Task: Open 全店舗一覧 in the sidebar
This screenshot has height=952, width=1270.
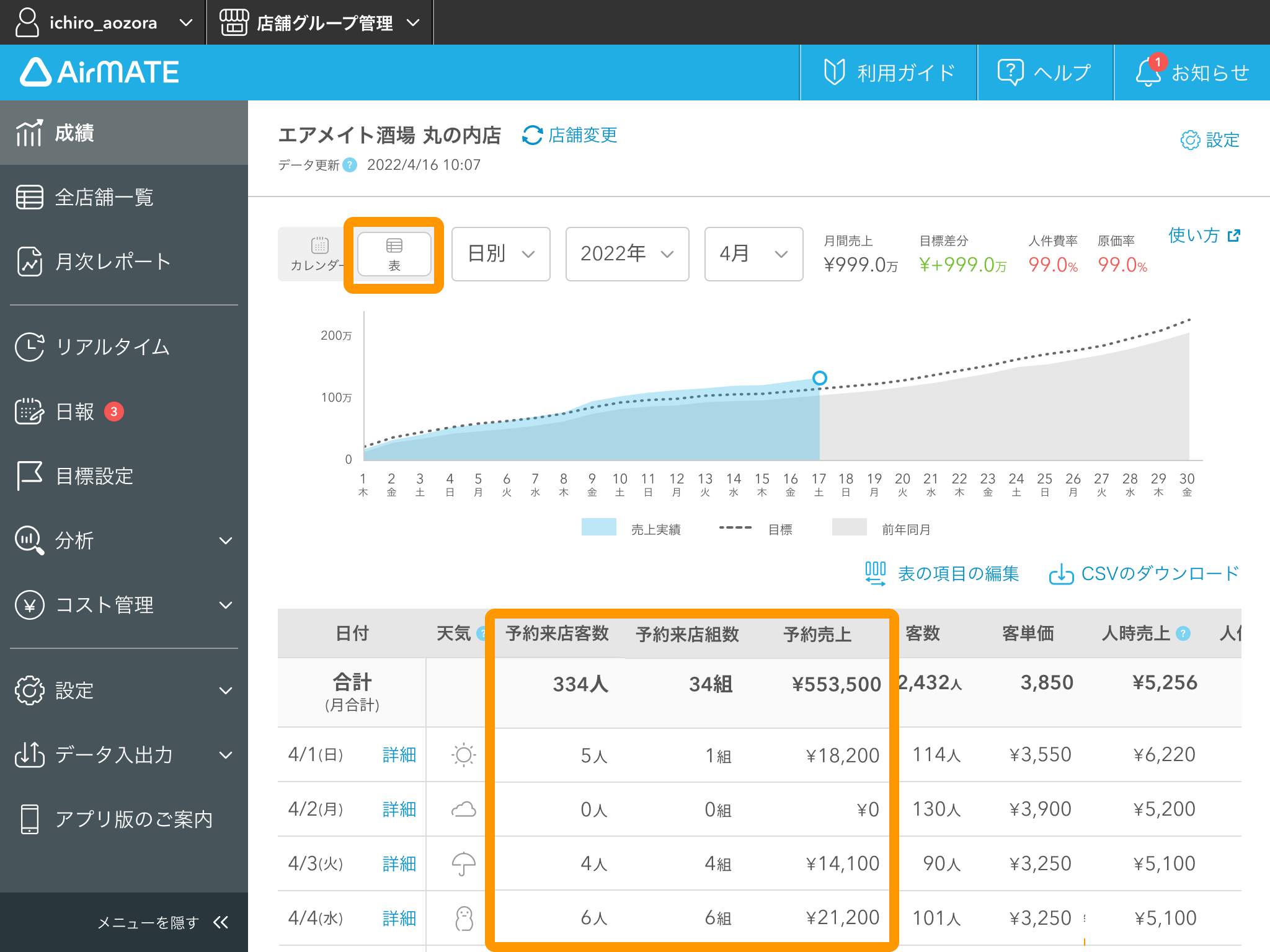Action: (124, 197)
